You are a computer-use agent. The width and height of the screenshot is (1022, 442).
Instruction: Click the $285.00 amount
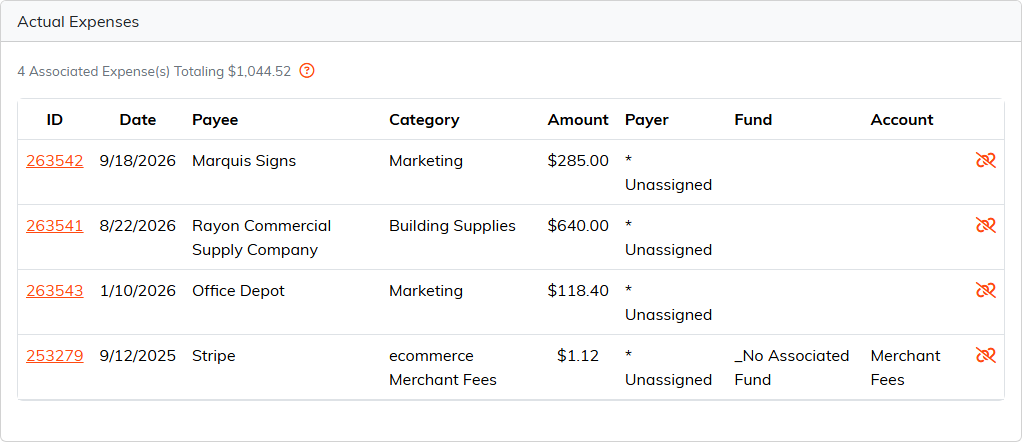[x=578, y=161]
